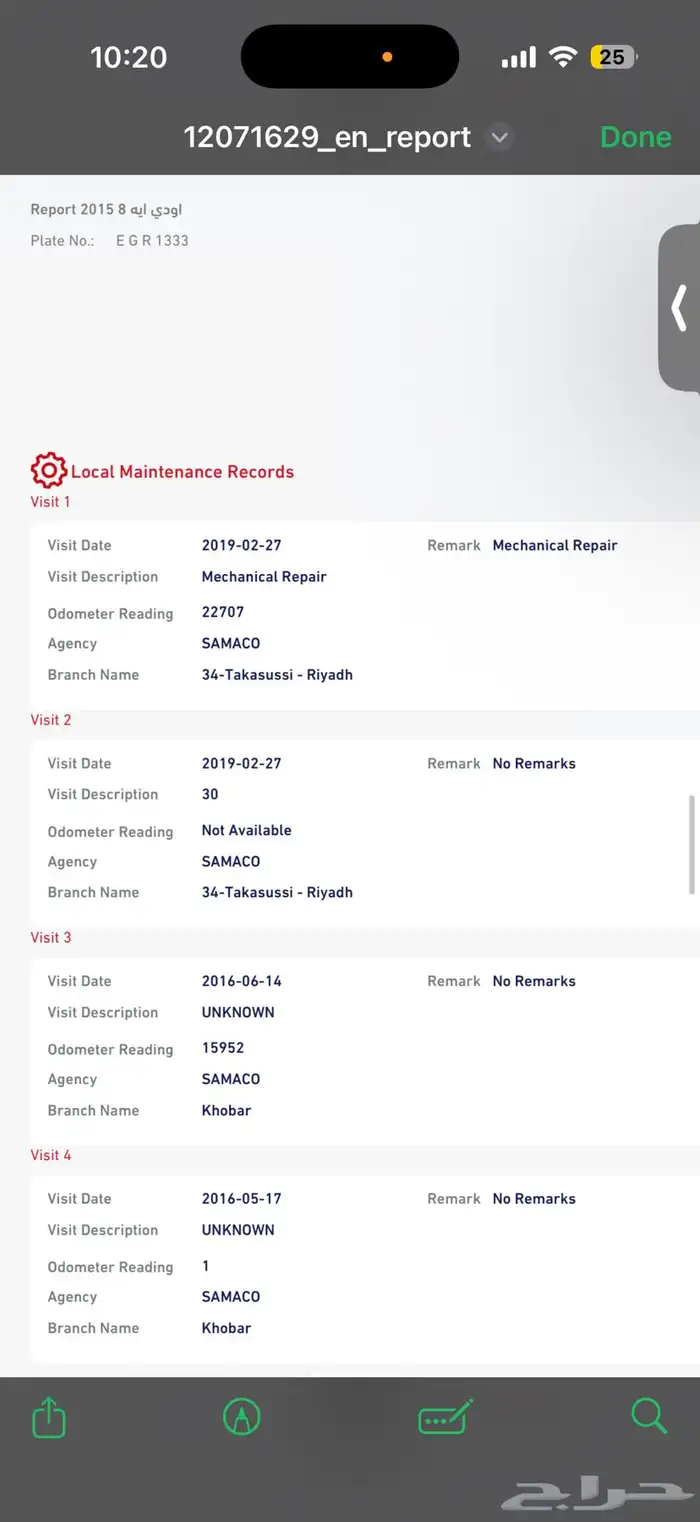Tap the battery indicator showing 25
Image resolution: width=700 pixels, height=1522 pixels.
click(613, 58)
